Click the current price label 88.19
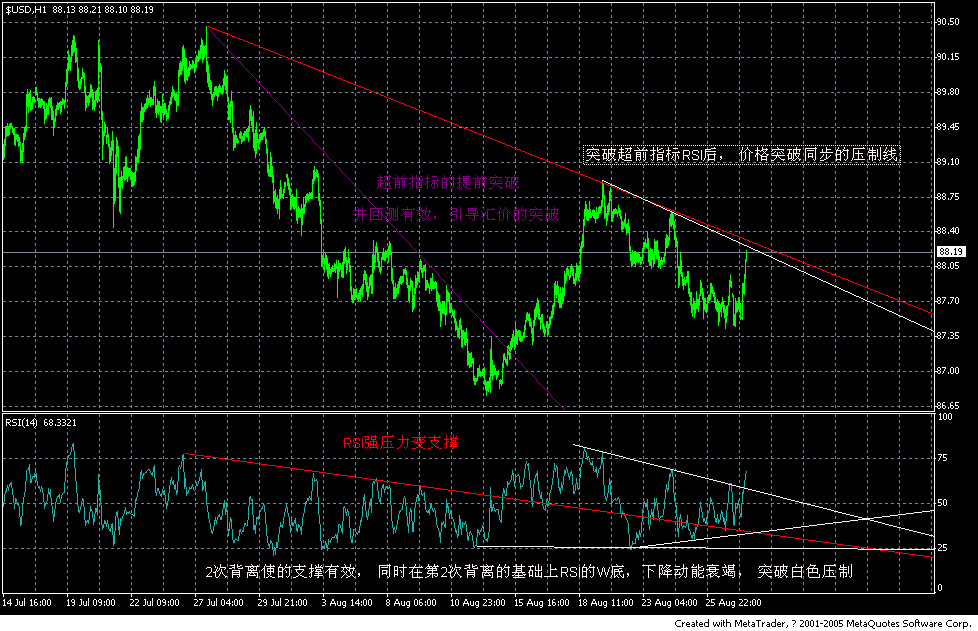Screen dimensions: 978x631 tap(951, 252)
